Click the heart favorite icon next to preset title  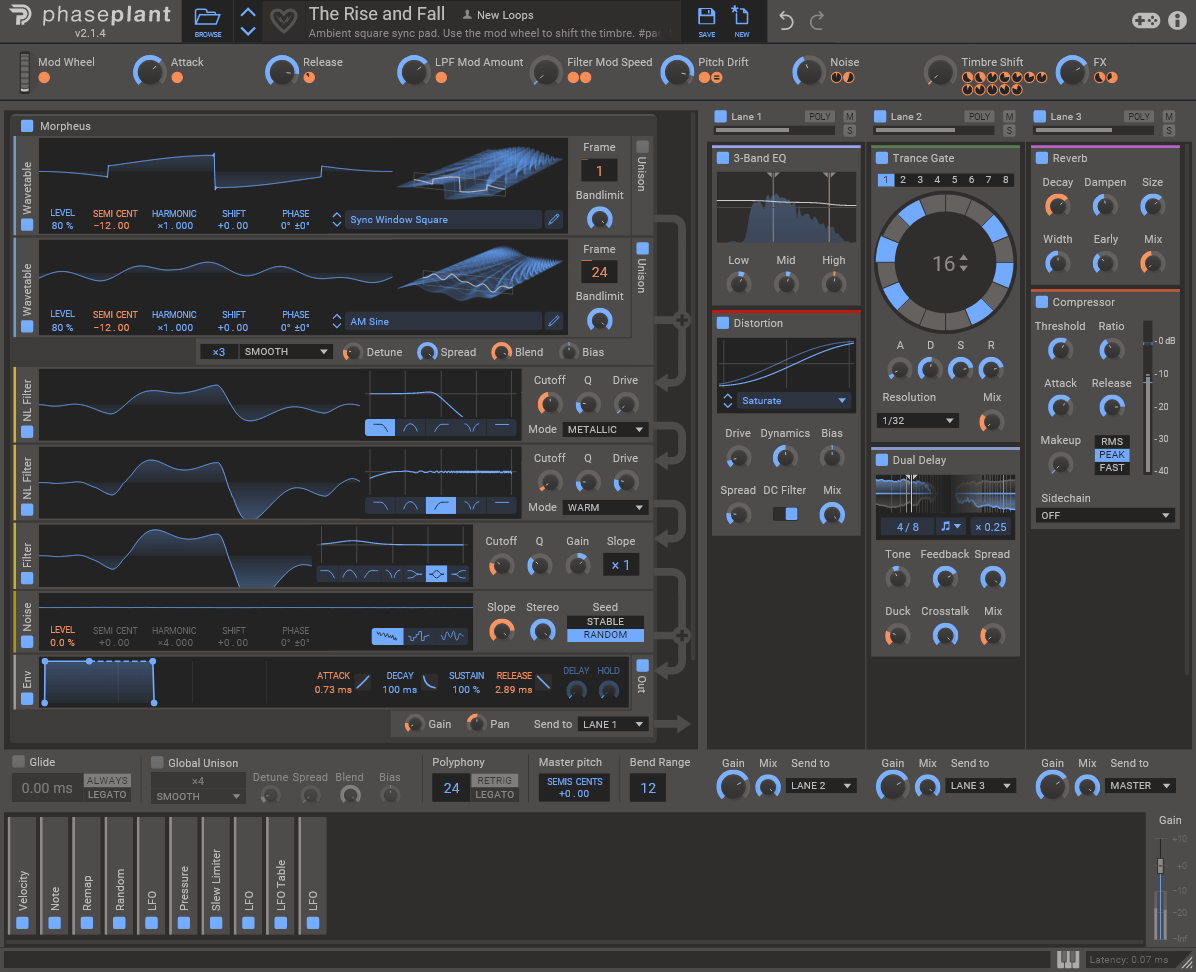[x=283, y=20]
